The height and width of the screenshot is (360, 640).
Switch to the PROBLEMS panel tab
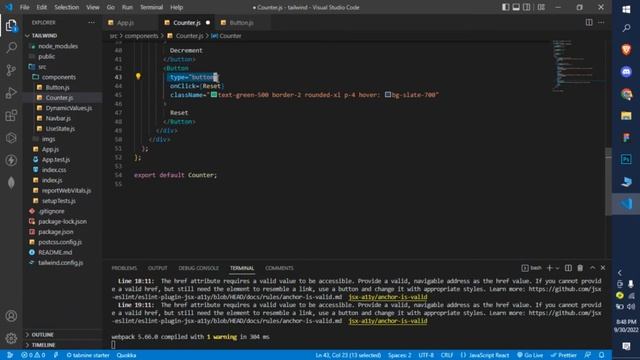(124, 268)
